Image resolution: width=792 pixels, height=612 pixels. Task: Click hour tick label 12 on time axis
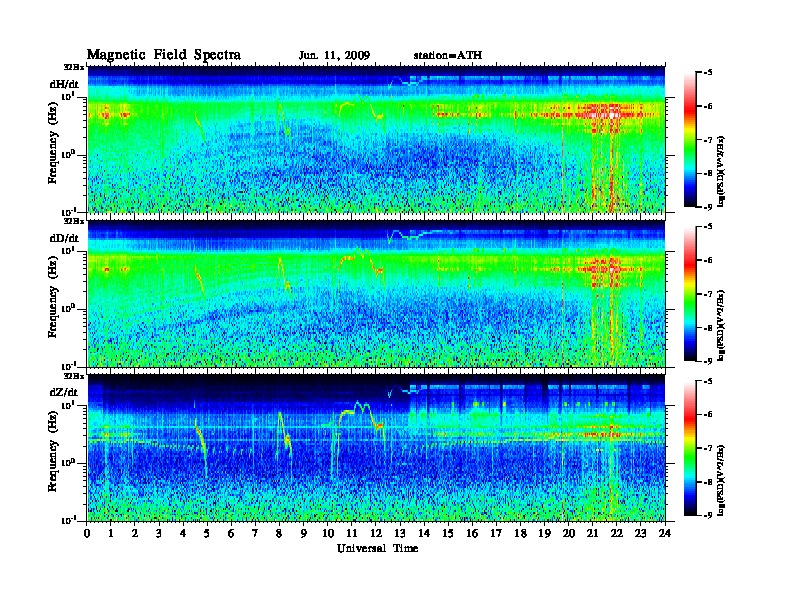click(x=376, y=534)
